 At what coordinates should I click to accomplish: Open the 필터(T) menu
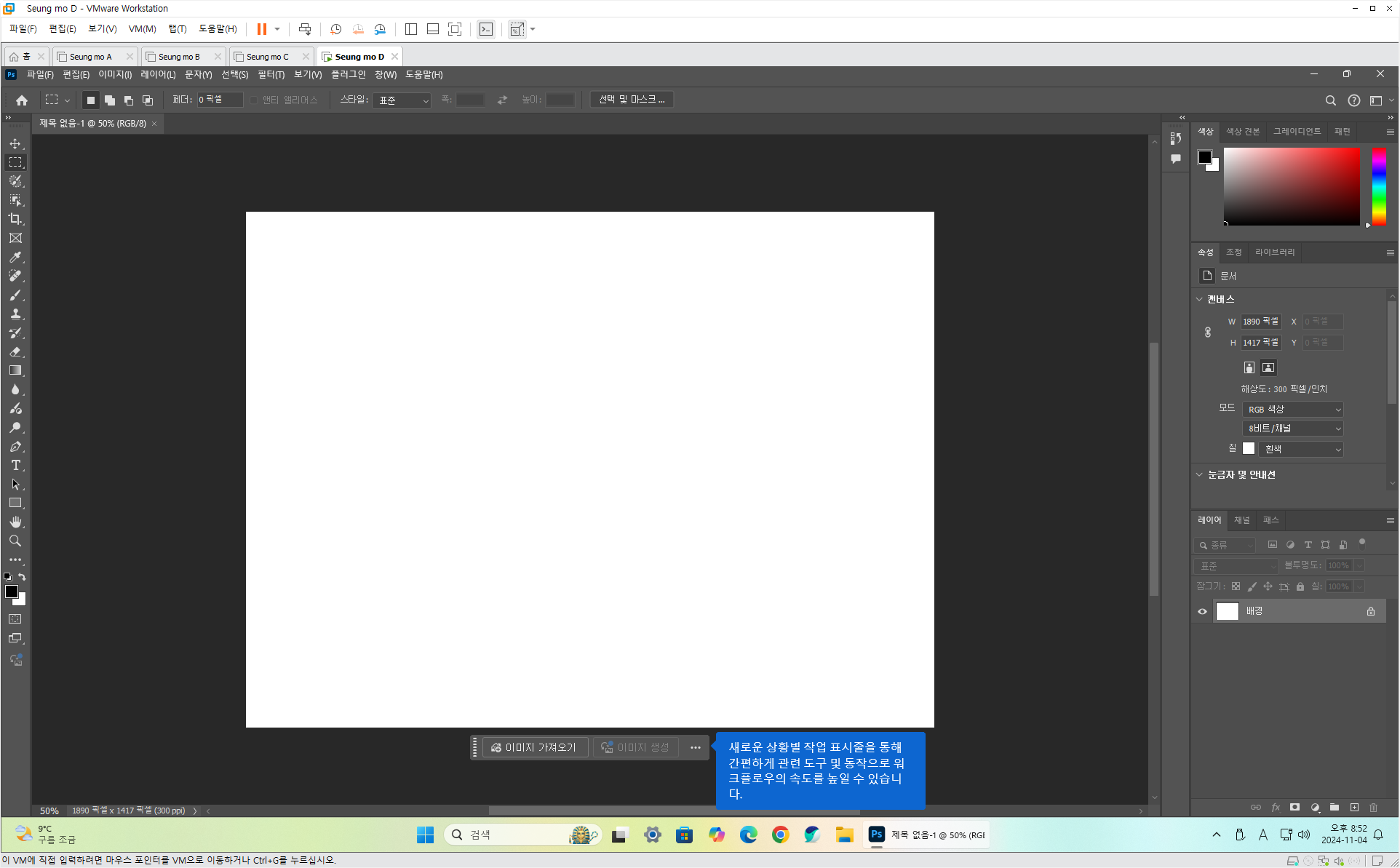pos(271,74)
